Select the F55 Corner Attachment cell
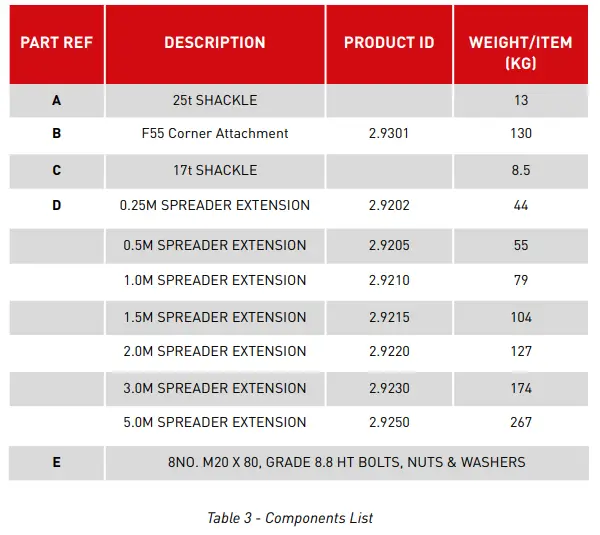The image size is (600, 535). tap(215, 133)
